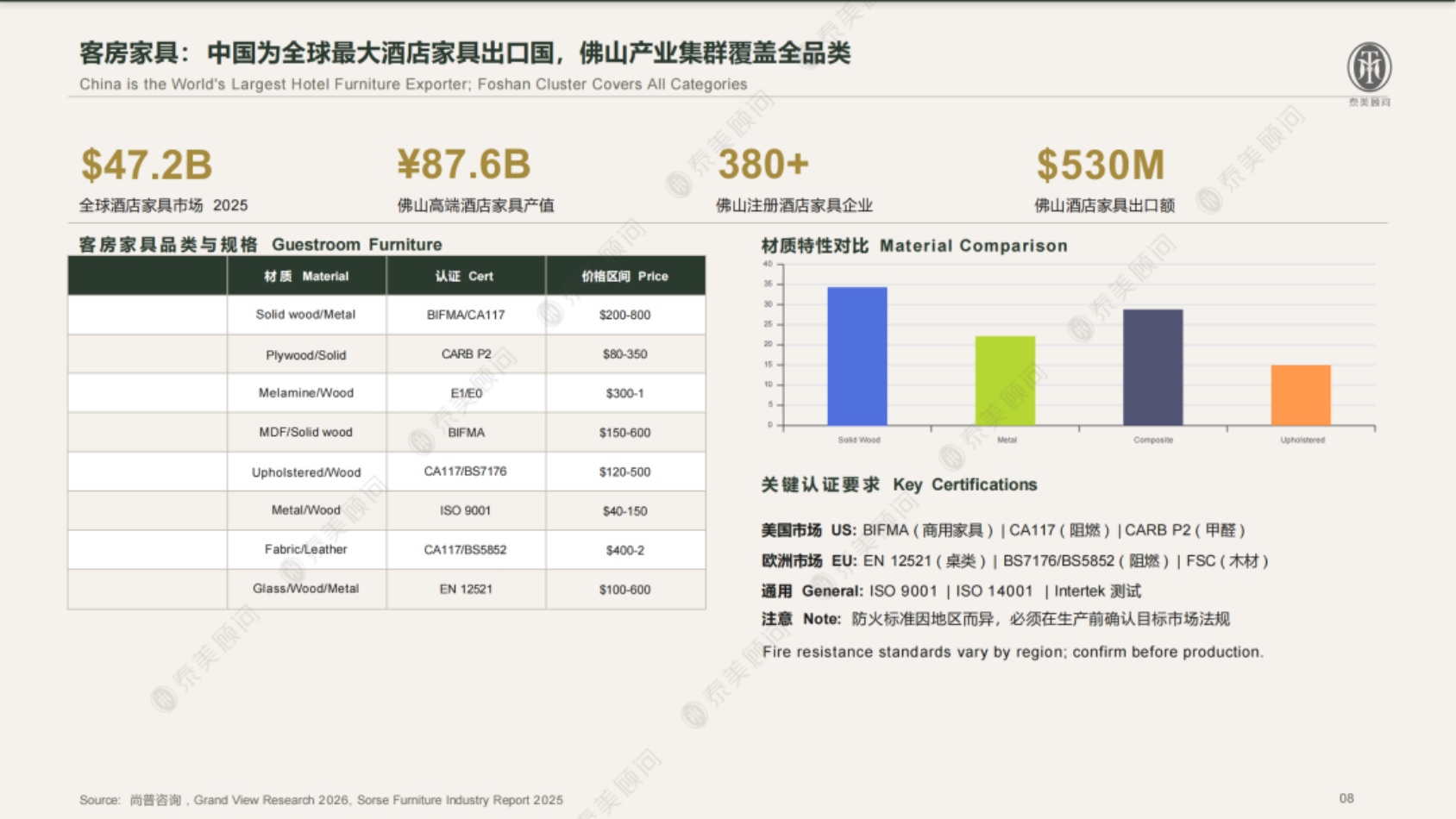
Task: Select the ¥87.6B Foshan output figure
Action: pyautogui.click(x=464, y=164)
